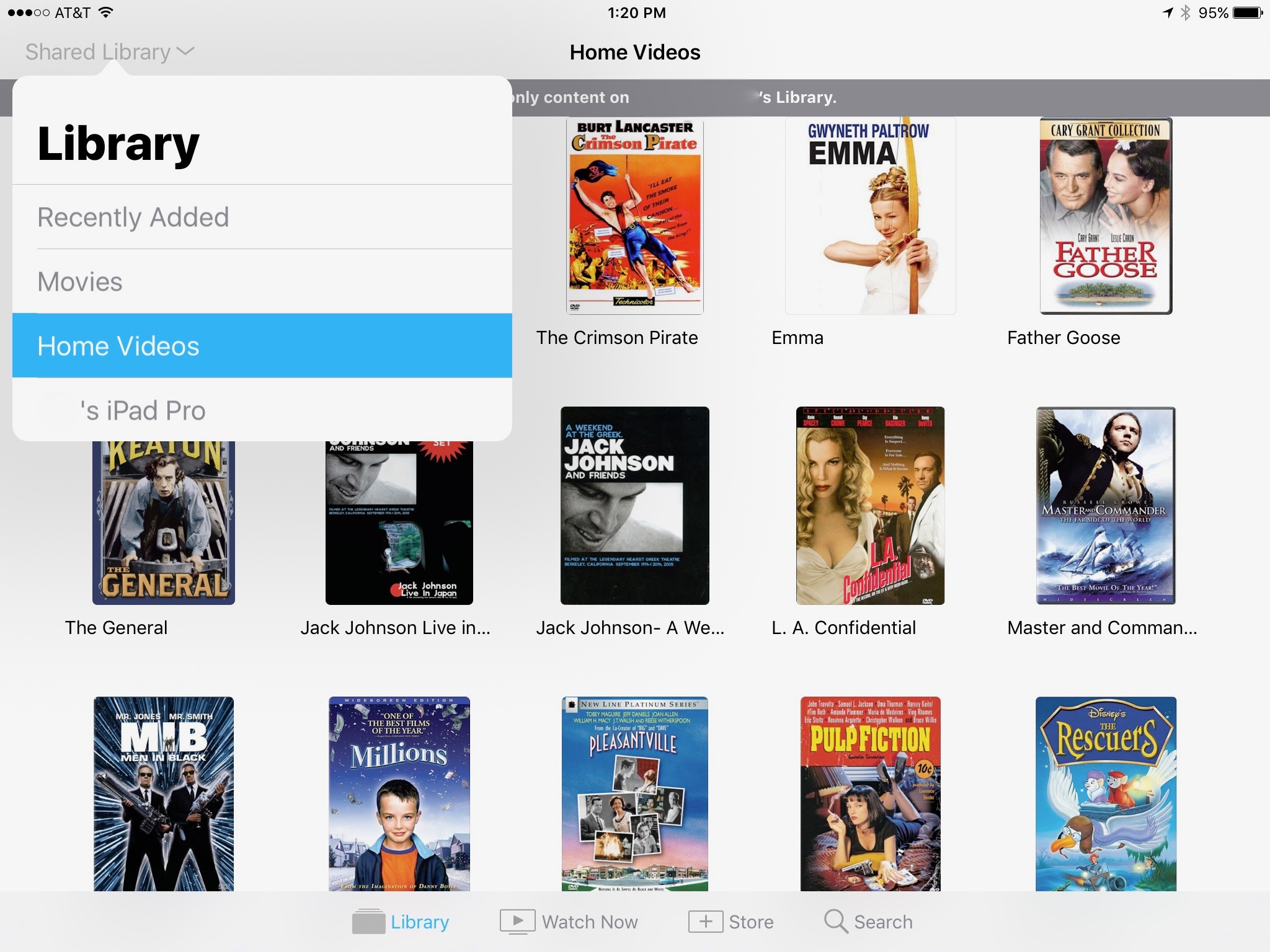Tap the 1:20 PM clock
1270x952 pixels.
tap(636, 12)
